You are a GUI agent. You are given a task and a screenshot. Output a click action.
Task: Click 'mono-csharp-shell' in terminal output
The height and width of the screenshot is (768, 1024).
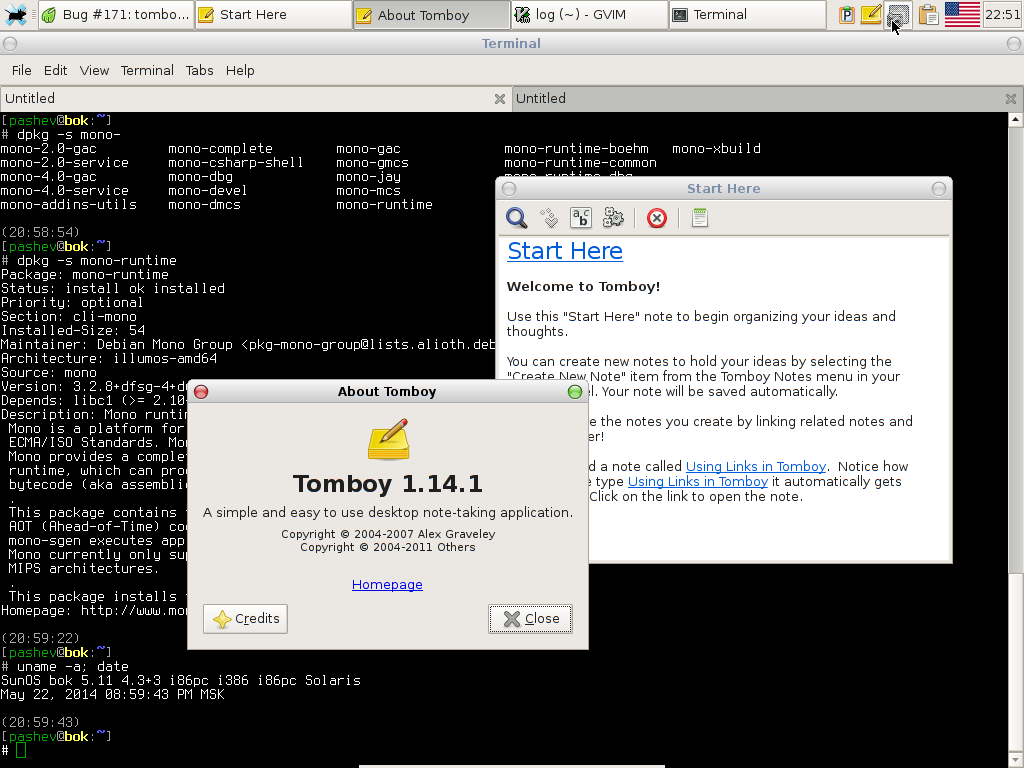point(236,163)
